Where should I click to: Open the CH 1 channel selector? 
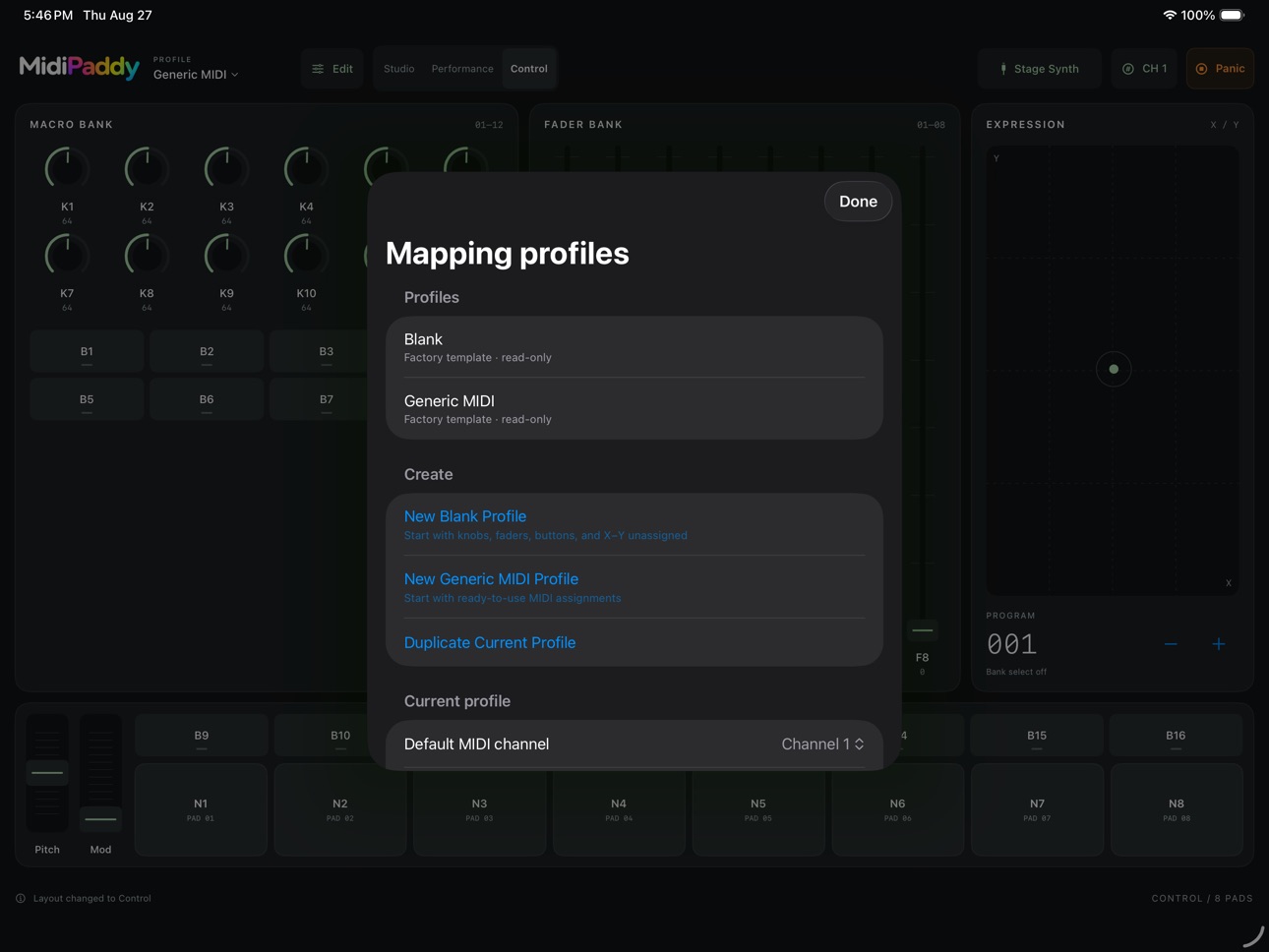tap(1144, 69)
